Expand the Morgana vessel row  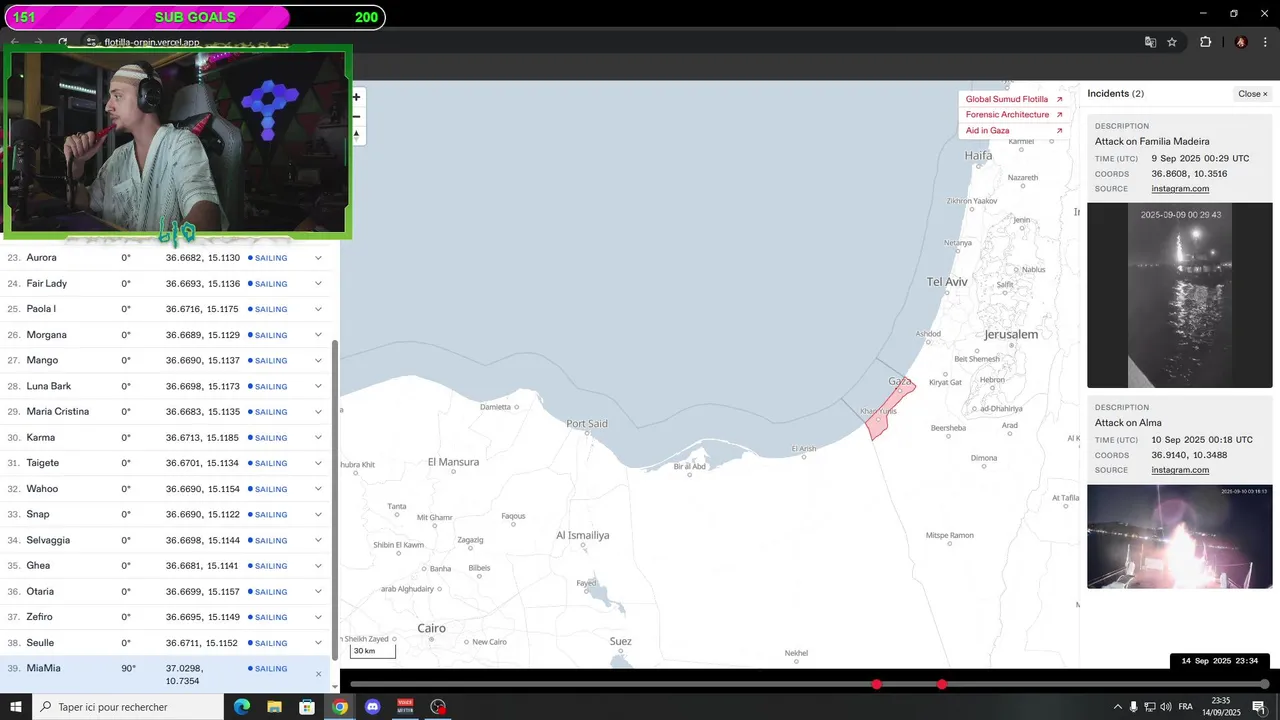tap(319, 335)
